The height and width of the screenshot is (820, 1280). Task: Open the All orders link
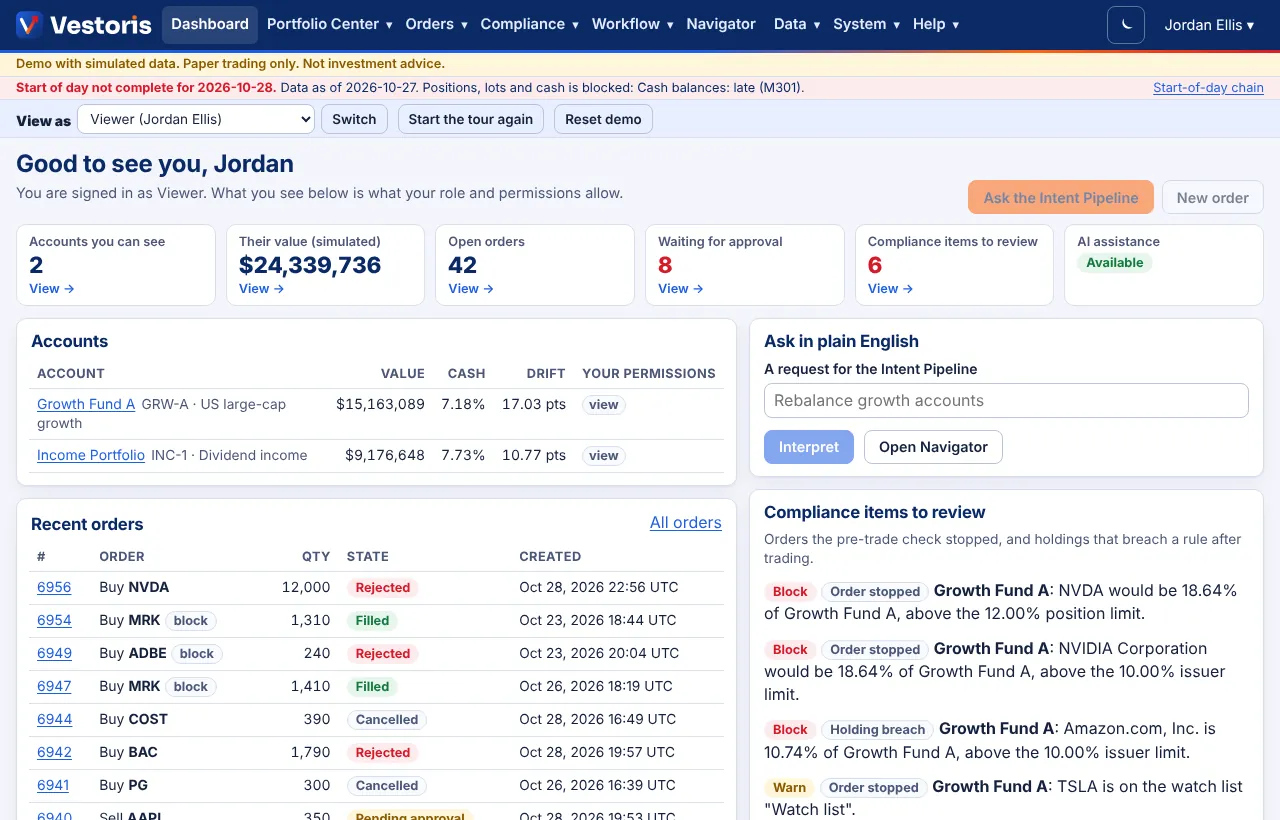686,522
